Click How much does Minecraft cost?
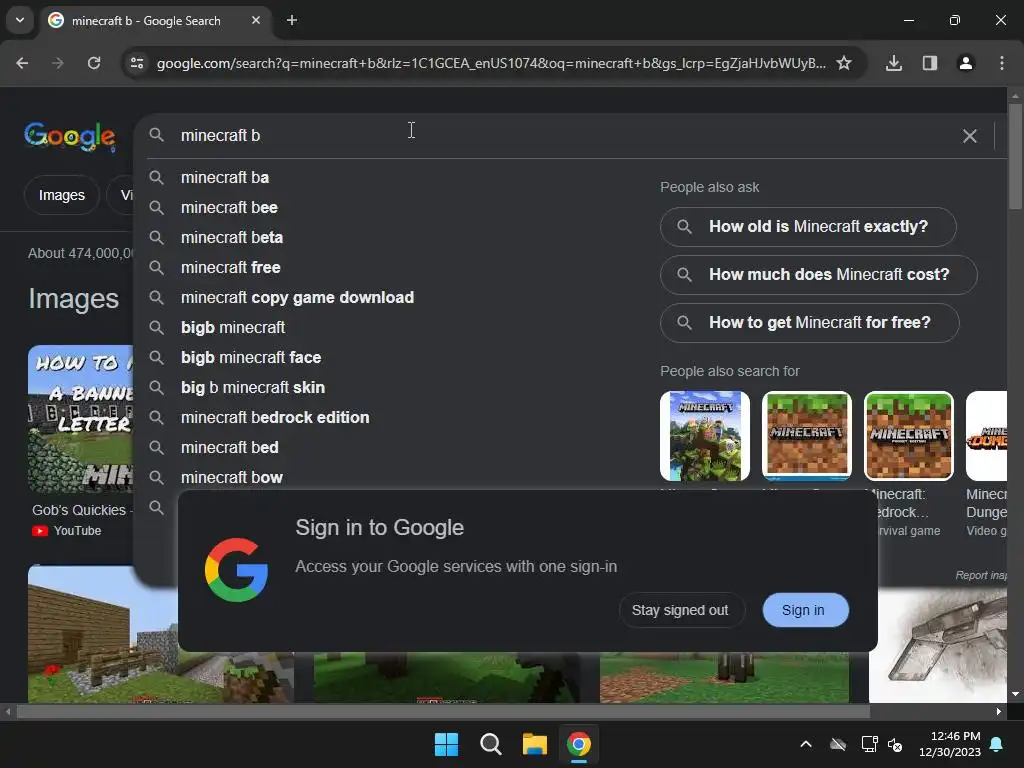Screen dimensions: 1024x768 coord(819,275)
